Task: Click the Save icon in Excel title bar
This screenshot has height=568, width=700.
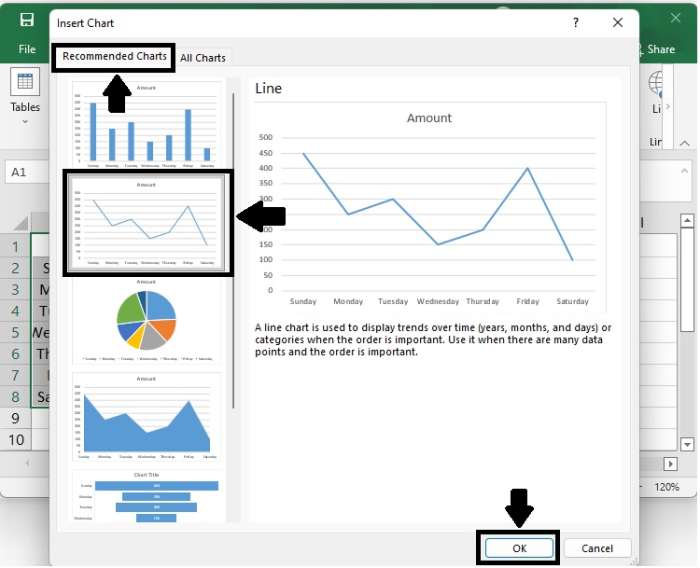Action: click(27, 20)
